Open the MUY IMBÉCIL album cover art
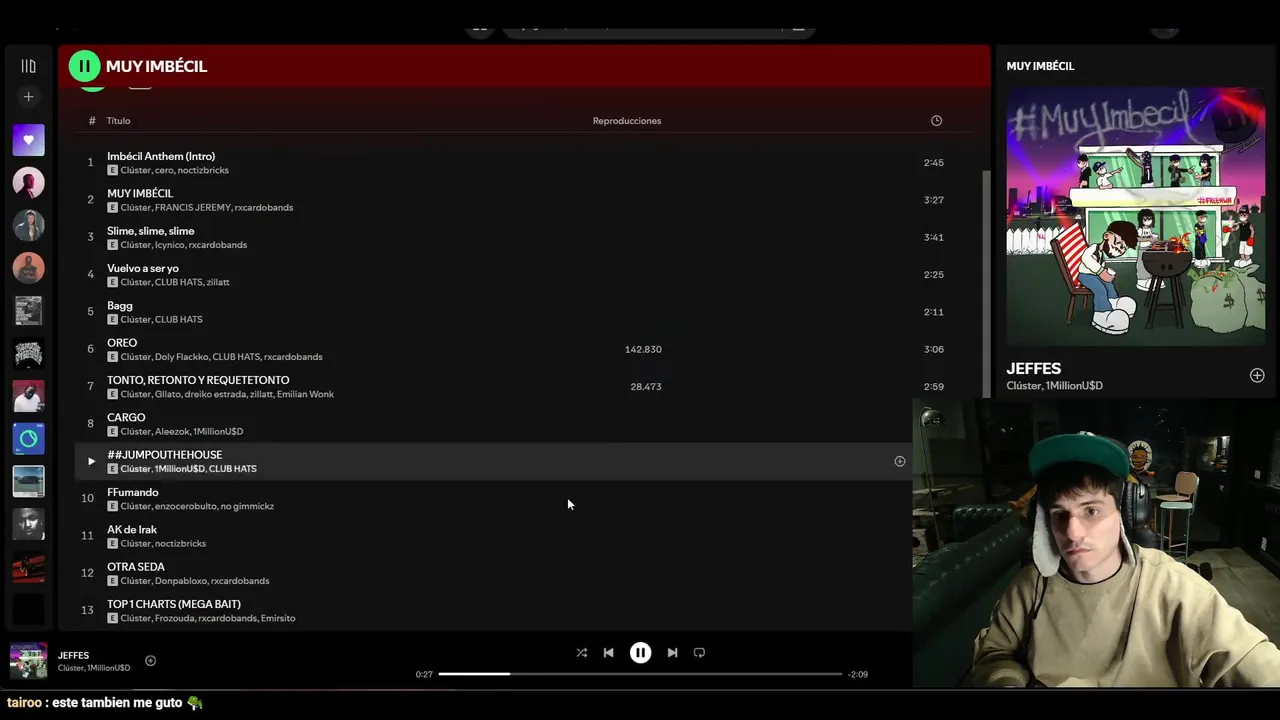The width and height of the screenshot is (1280, 720). 1135,217
